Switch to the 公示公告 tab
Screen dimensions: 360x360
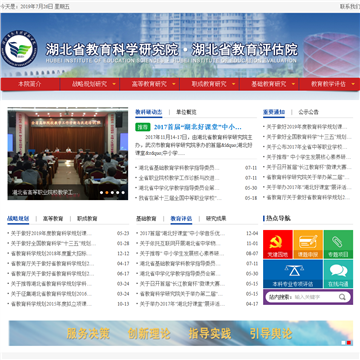click(x=308, y=112)
